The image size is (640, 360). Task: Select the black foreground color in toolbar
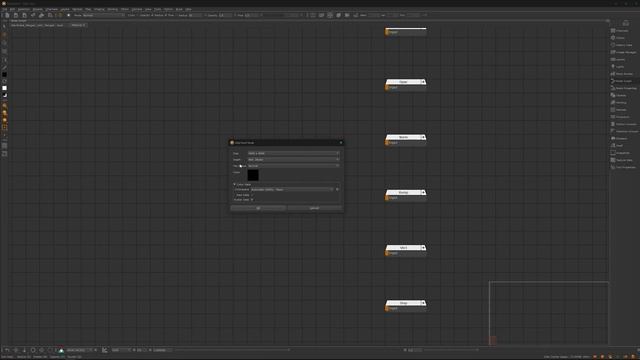pos(4,75)
